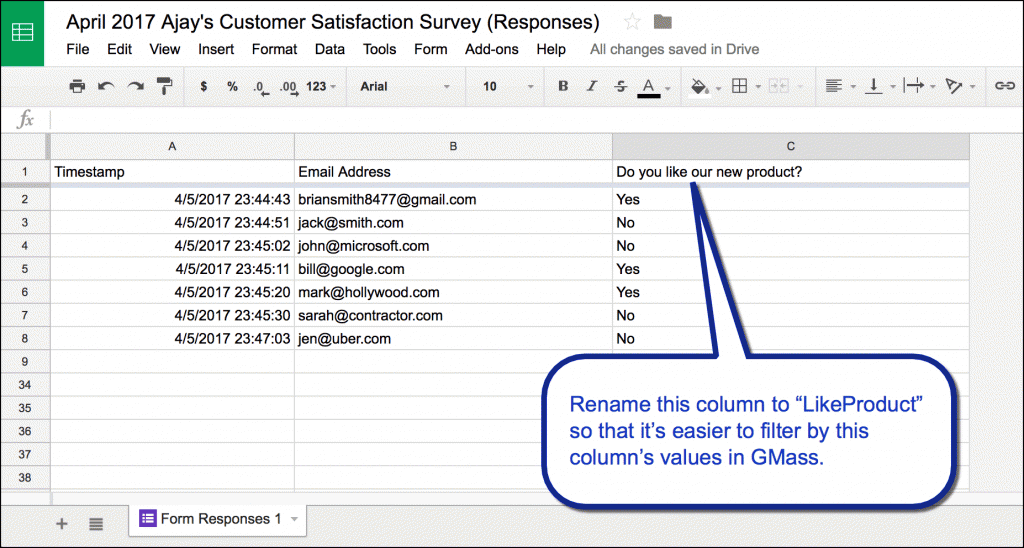1024x548 pixels.
Task: Click All changes saved in Drive
Action: pyautogui.click(x=674, y=49)
